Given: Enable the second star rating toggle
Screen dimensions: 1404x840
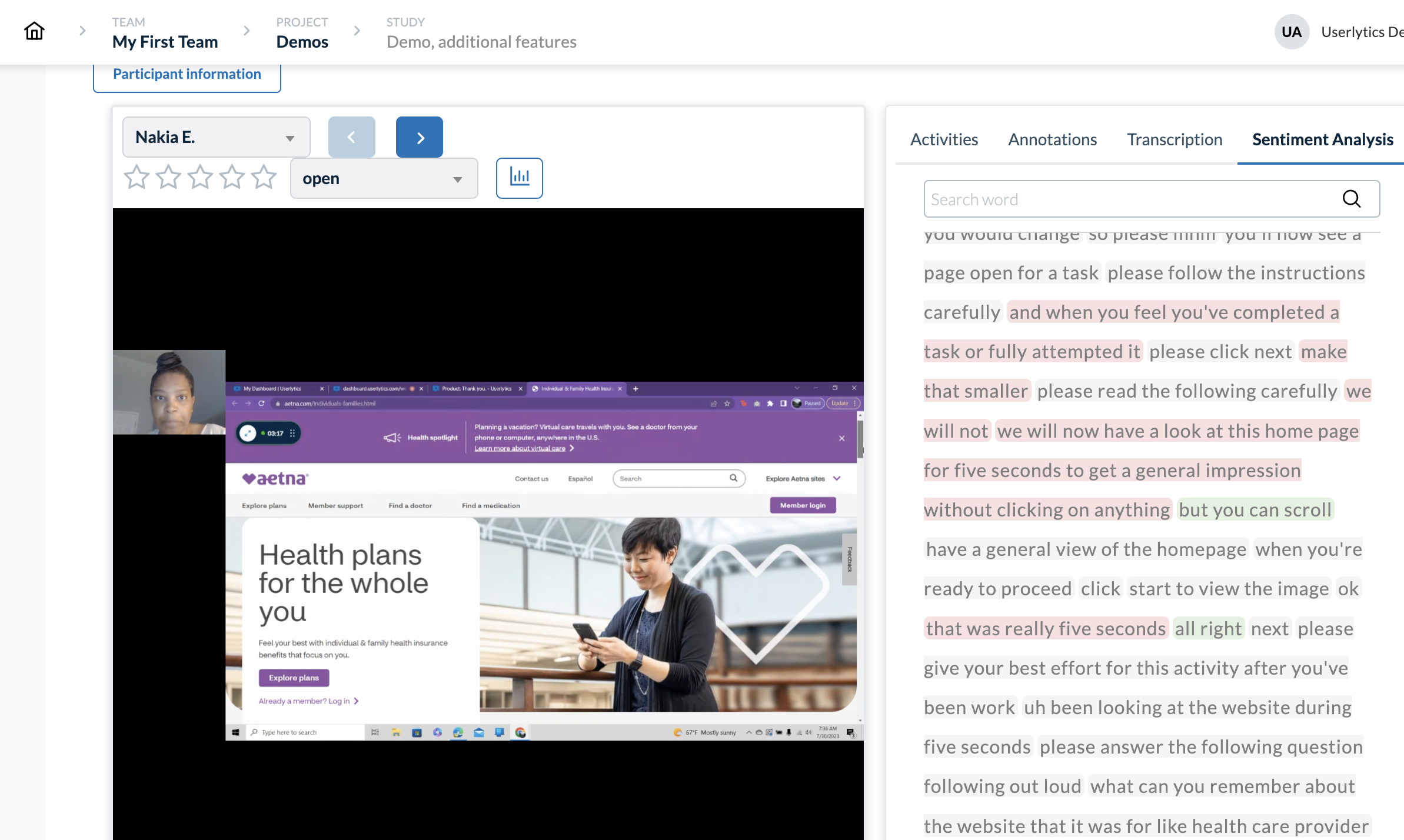Looking at the screenshot, I should point(169,178).
